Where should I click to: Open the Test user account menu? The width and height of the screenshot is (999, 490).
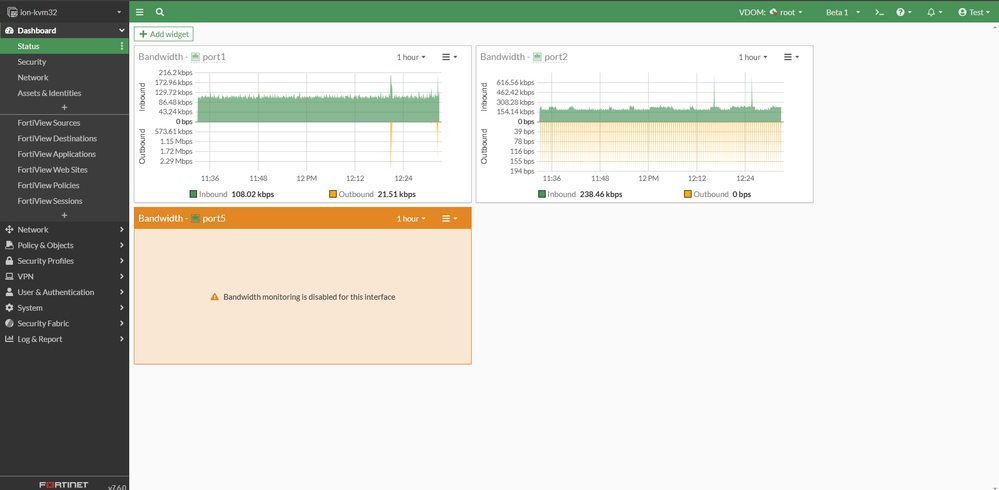(x=975, y=12)
